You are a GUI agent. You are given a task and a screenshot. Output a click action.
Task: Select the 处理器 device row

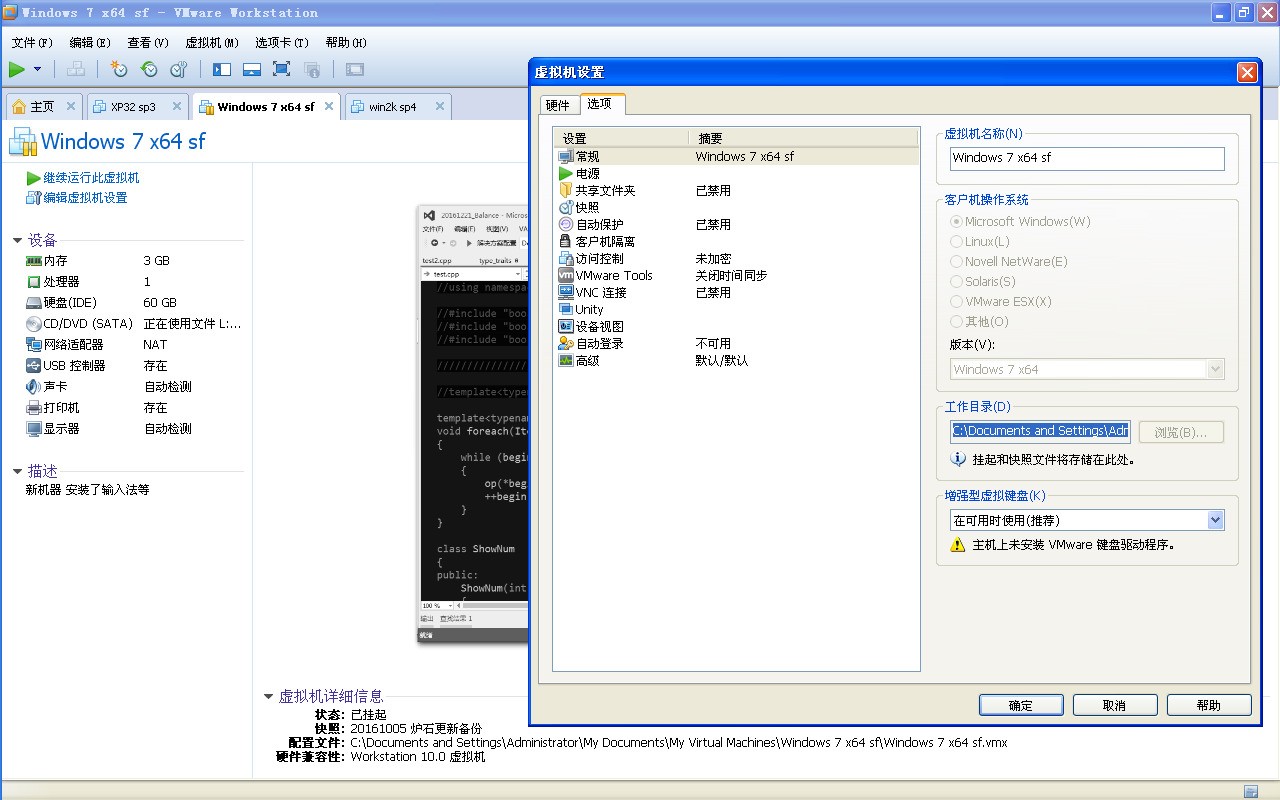click(134, 282)
